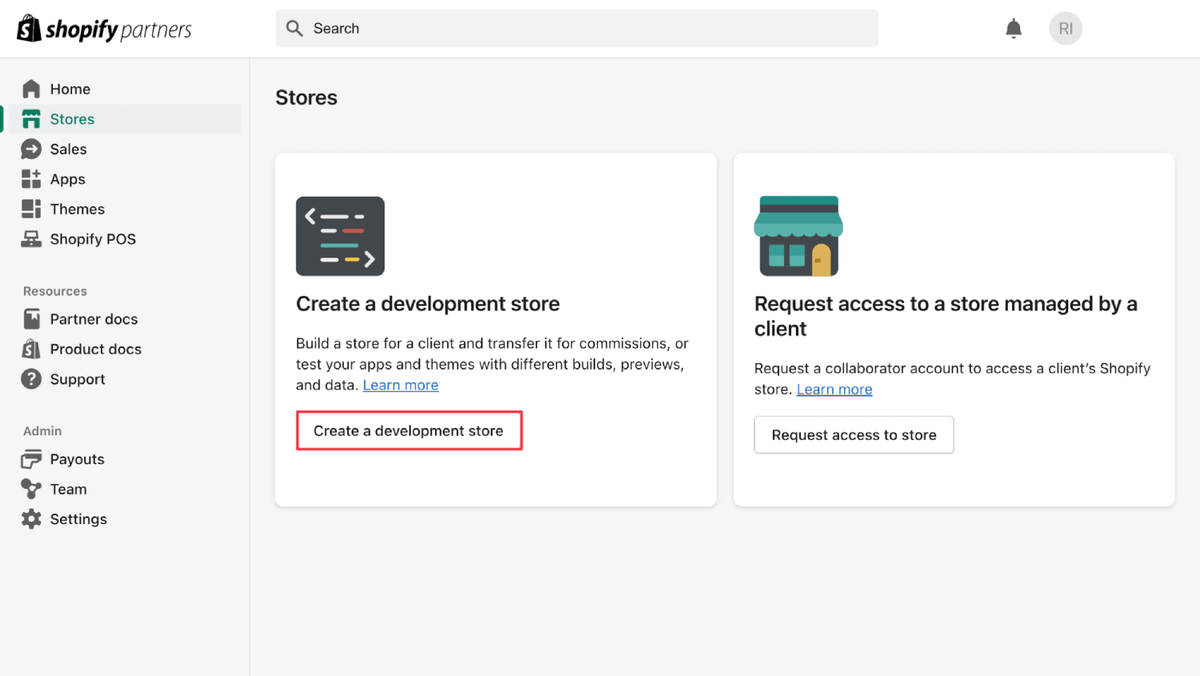The image size is (1200, 676).
Task: Open Shopify POS from the sidebar
Action: pyautogui.click(x=33, y=238)
